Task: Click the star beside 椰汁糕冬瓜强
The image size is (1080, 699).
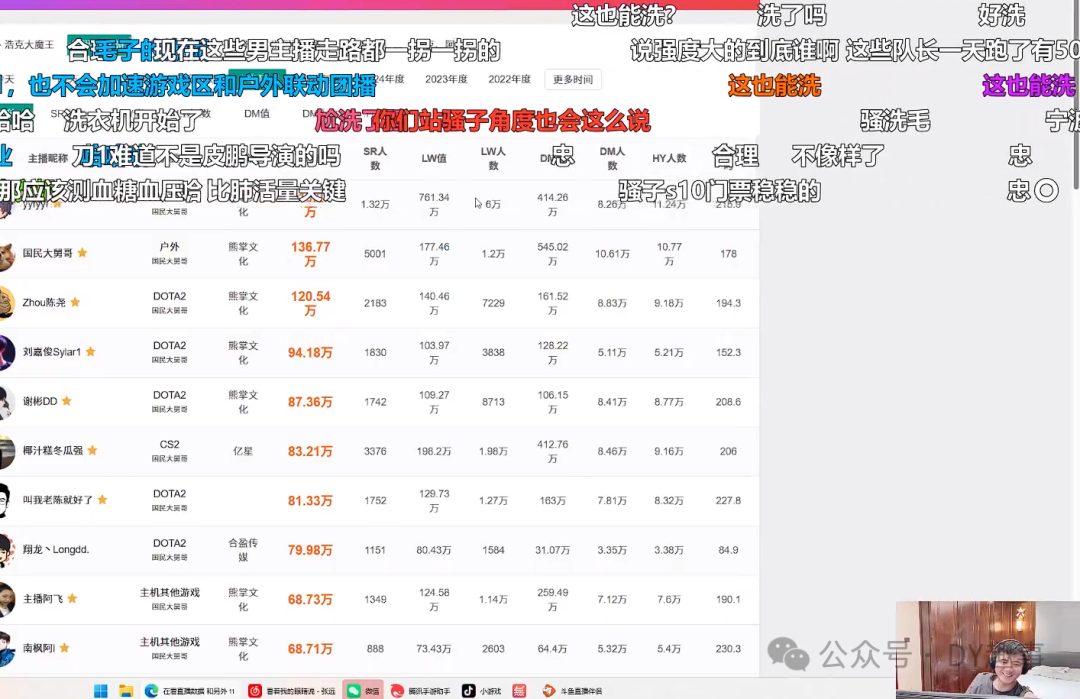Action: pos(92,450)
